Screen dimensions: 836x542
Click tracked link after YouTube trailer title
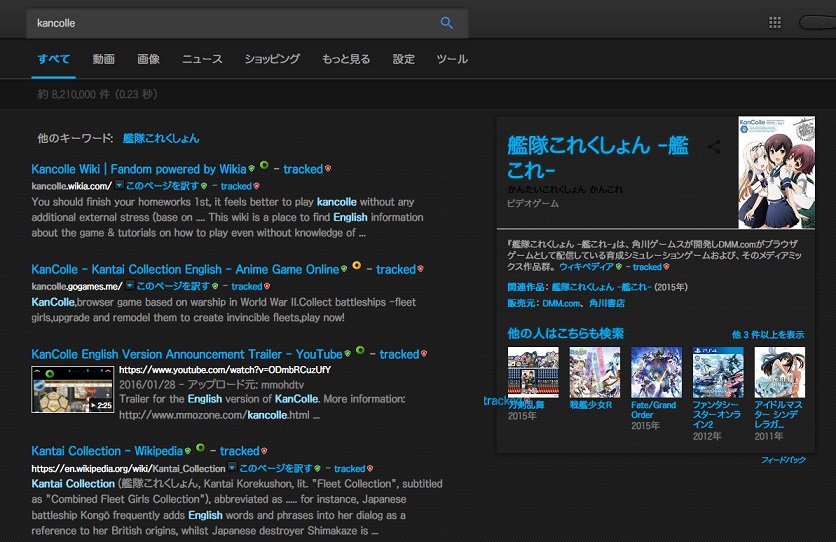[x=399, y=354]
